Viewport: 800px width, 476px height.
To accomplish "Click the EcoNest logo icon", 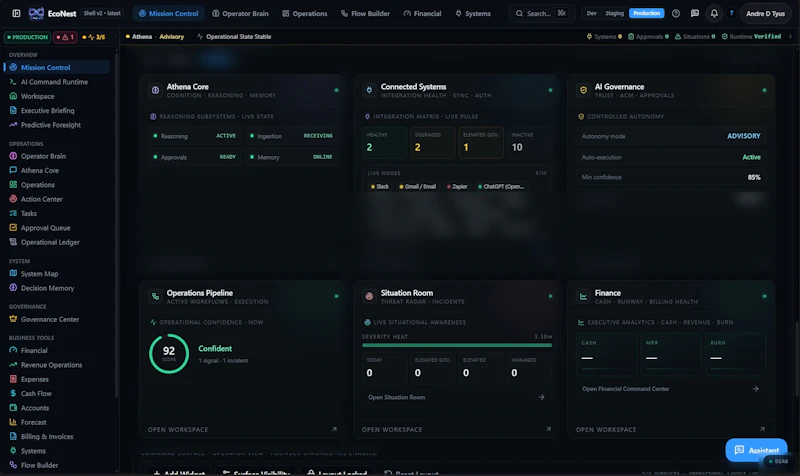I will coord(36,13).
